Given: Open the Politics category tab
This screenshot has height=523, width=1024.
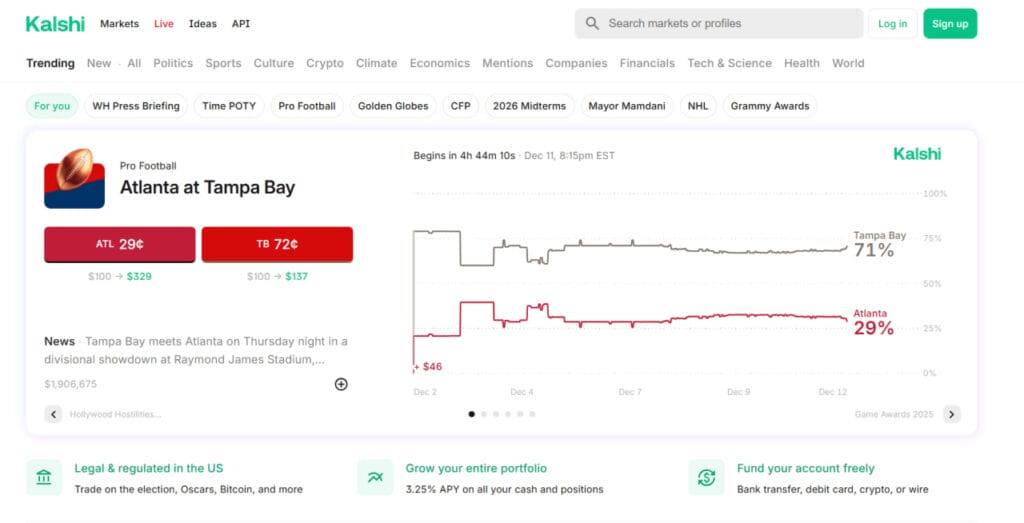Looking at the screenshot, I should 173,63.
